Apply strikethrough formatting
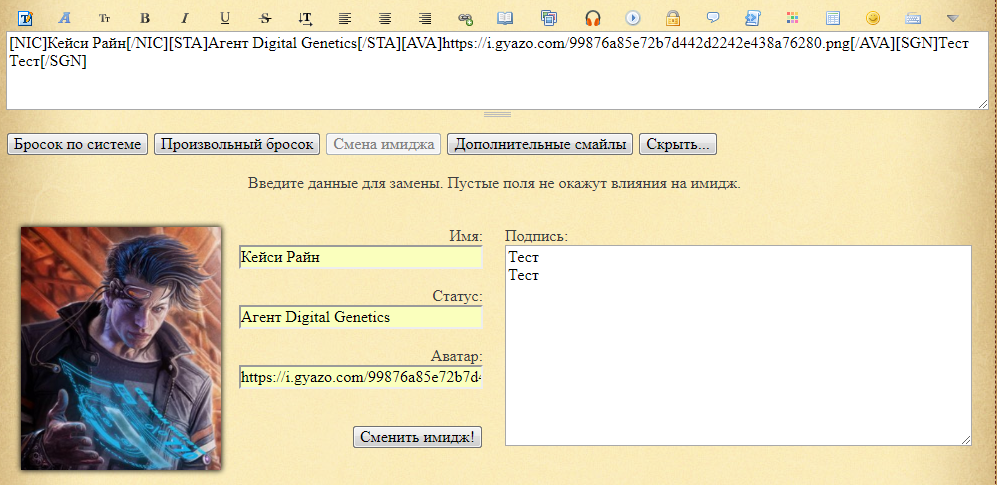This screenshot has height=485, width=997. pos(265,18)
